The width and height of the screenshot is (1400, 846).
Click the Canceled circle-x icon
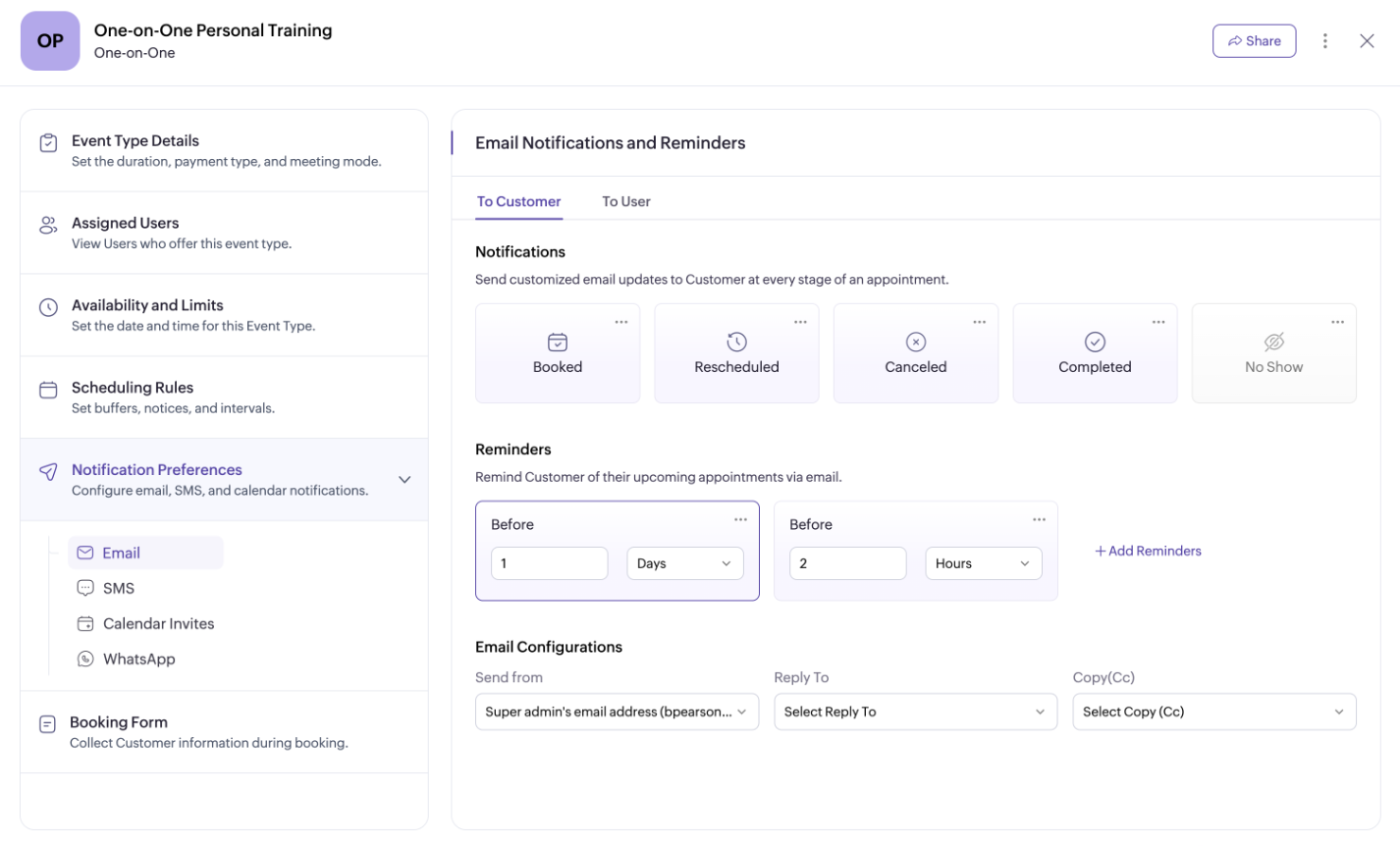click(916, 342)
